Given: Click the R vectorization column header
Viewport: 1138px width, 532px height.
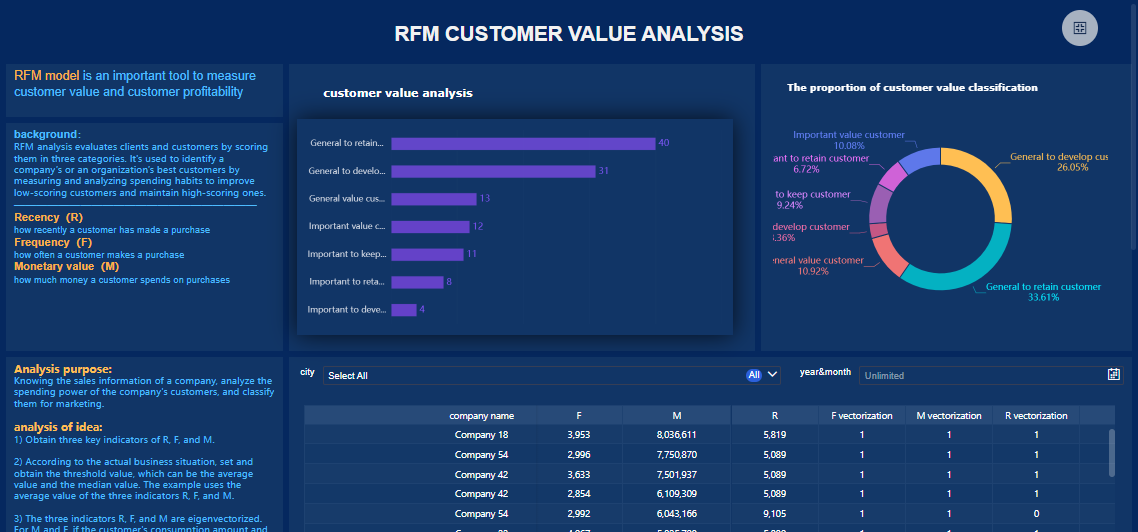Looking at the screenshot, I should click(x=1036, y=416).
